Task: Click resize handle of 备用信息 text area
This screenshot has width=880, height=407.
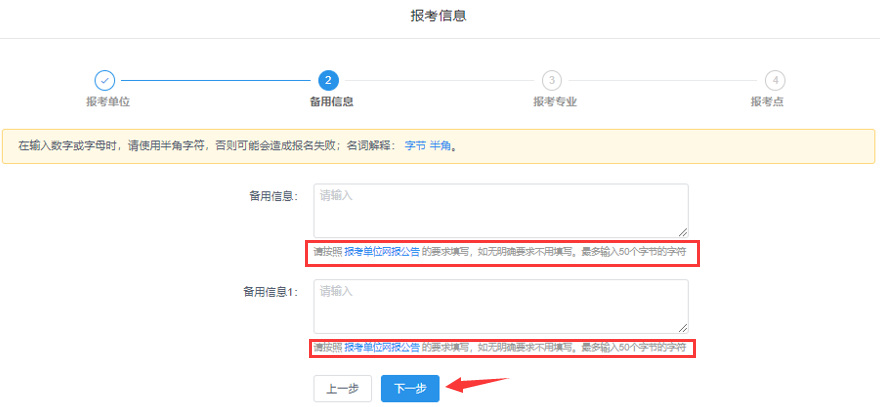Action: point(683,231)
